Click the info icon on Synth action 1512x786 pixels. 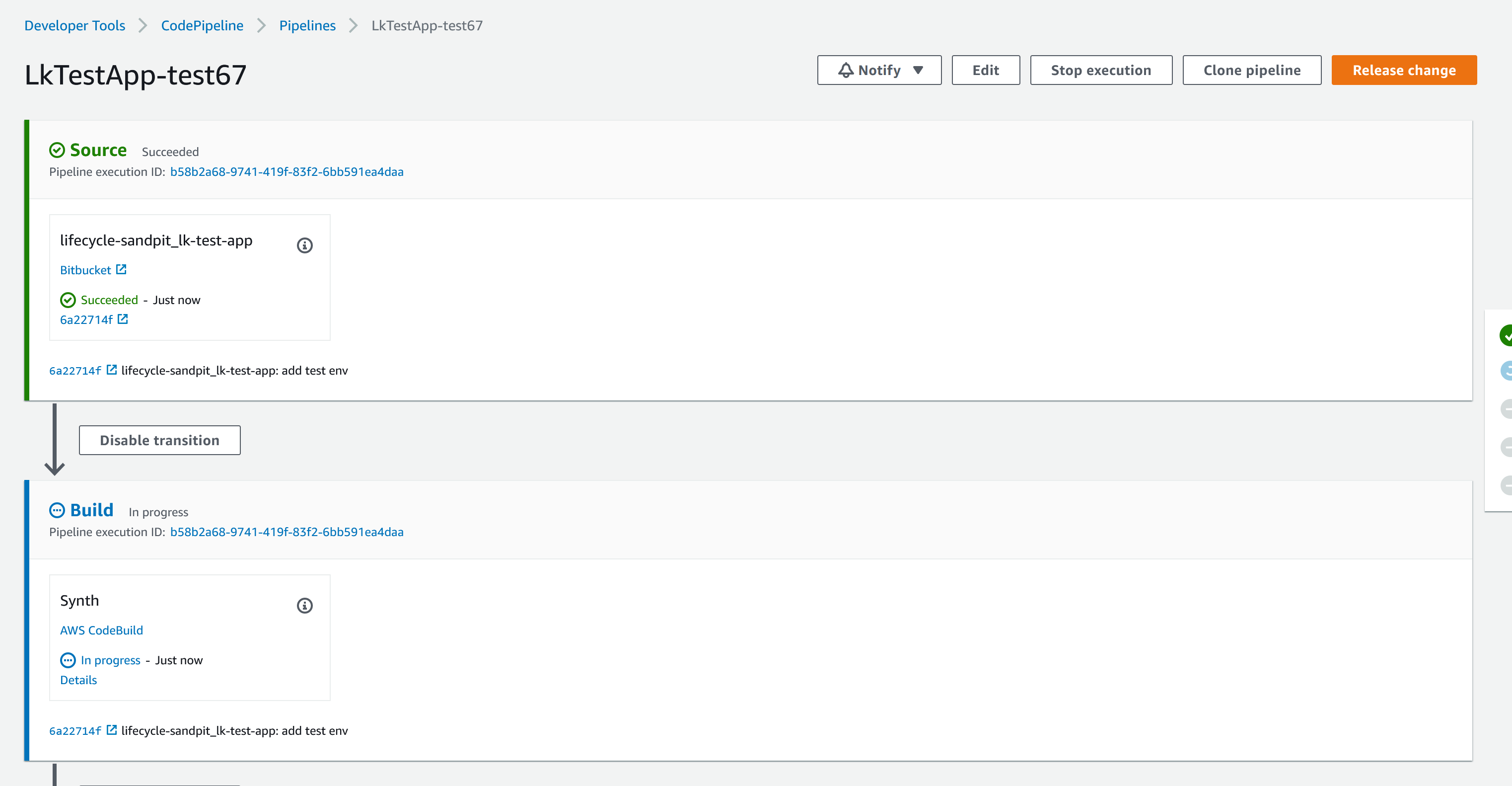point(304,606)
